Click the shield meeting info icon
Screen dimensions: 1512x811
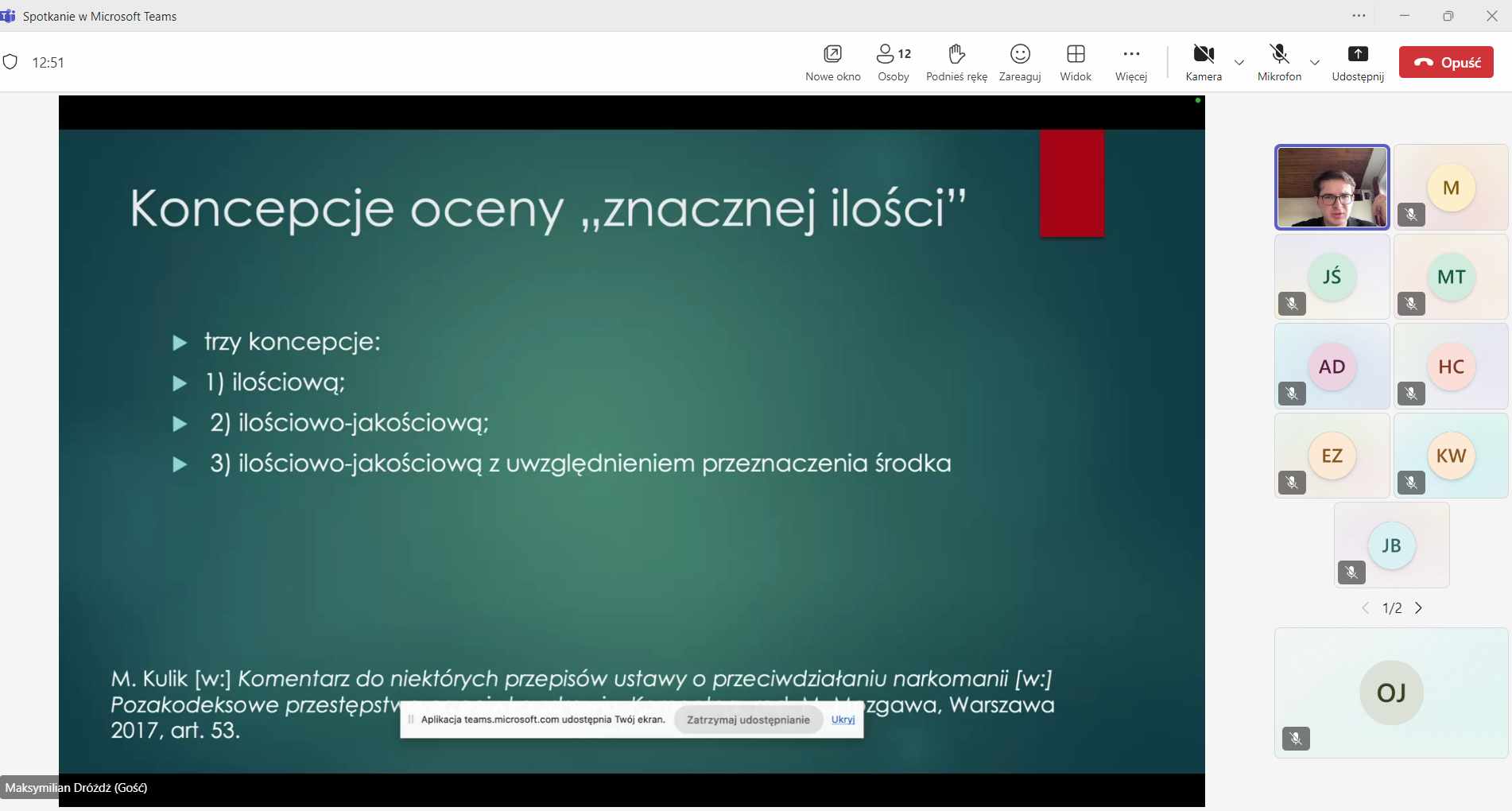pos(10,62)
